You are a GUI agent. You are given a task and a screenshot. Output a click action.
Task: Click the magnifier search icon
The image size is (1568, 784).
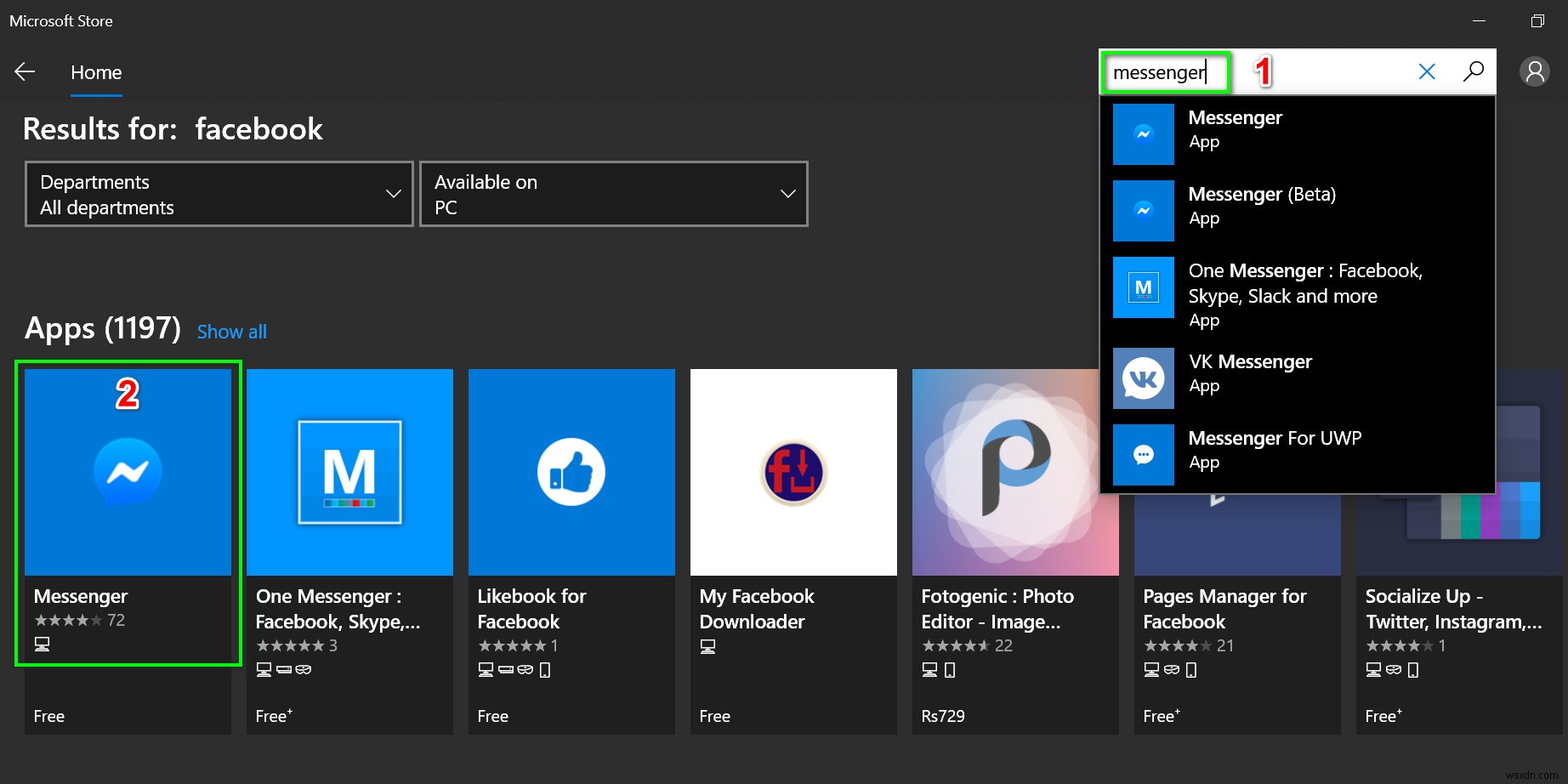pos(1473,71)
